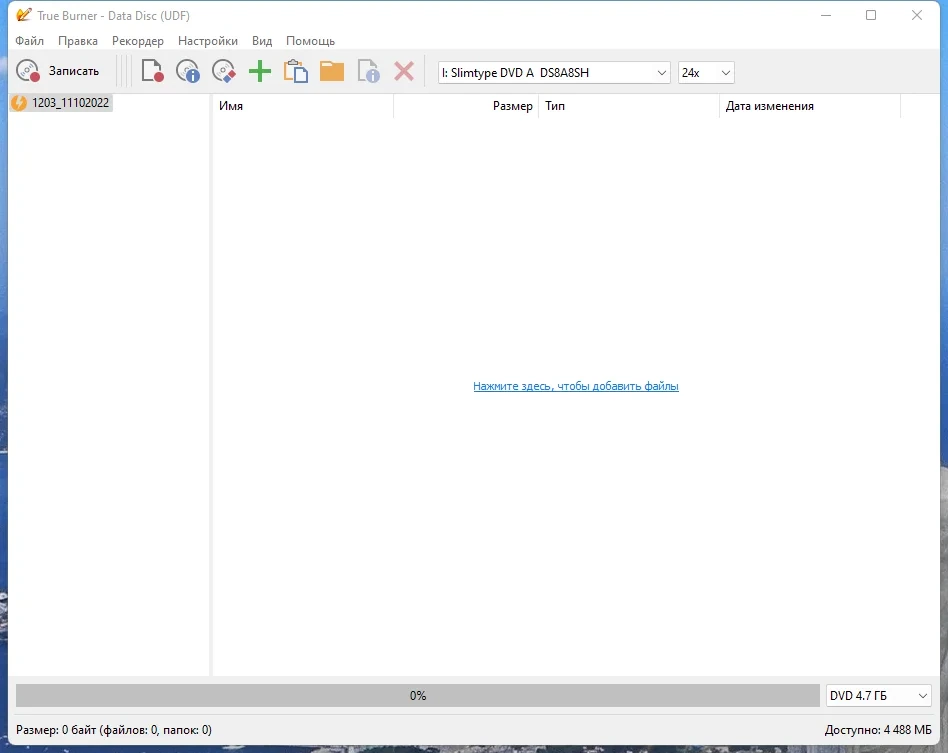Open the Рекордер menu

click(138, 41)
